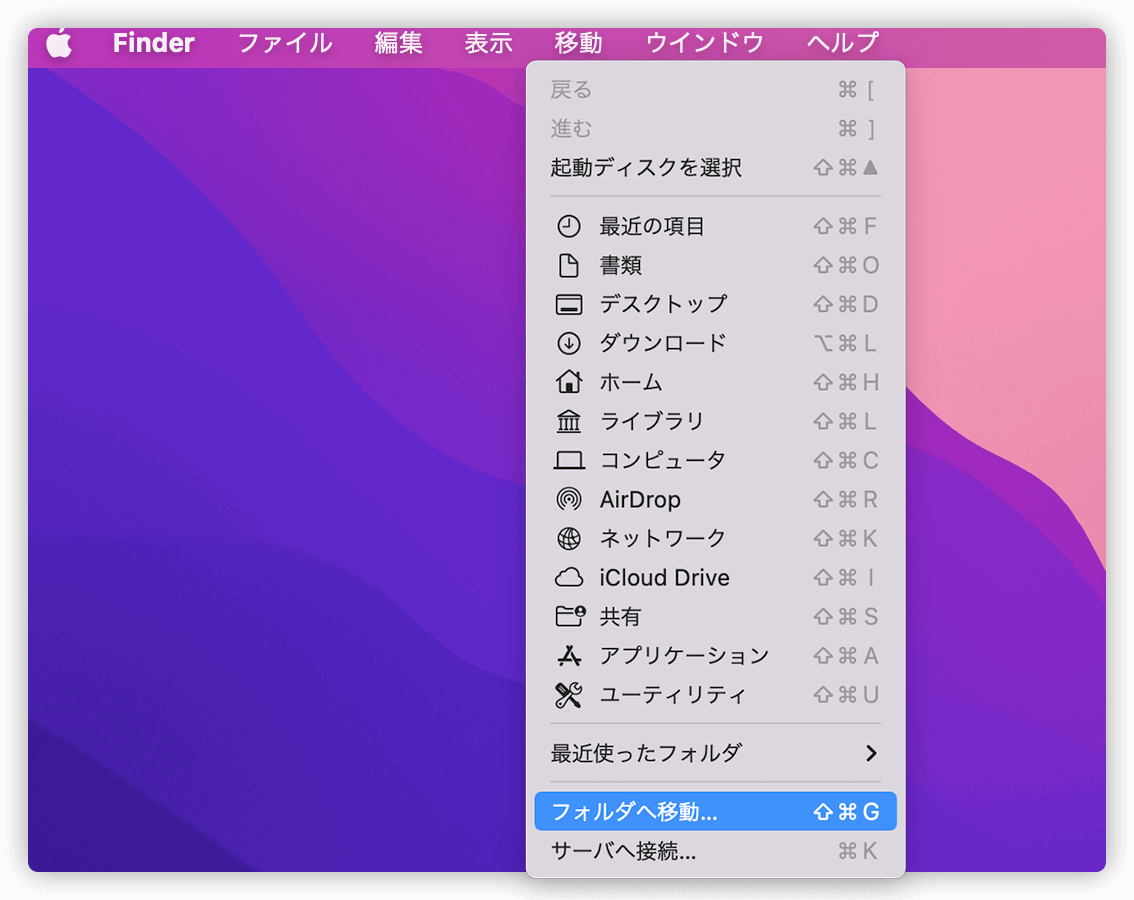Close the open 移動 menu
Image resolution: width=1134 pixels, height=900 pixels.
click(x=578, y=43)
